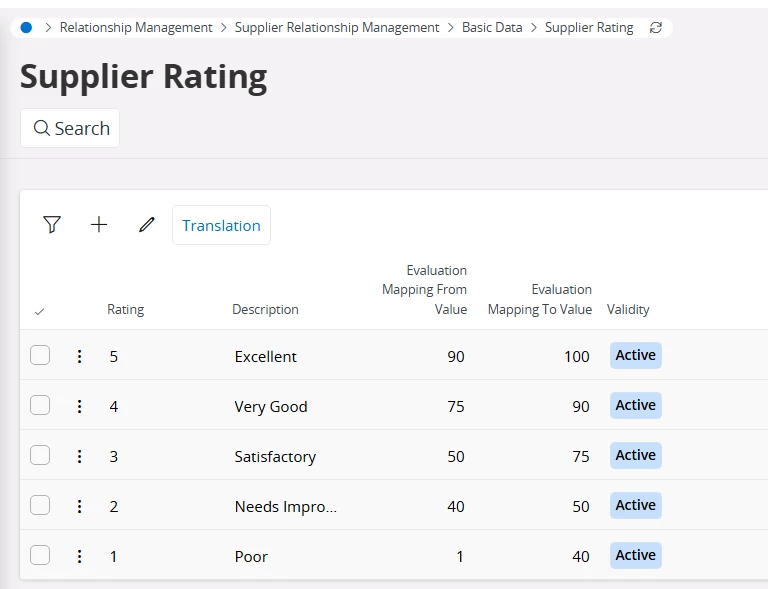Toggle select-all checkmark in table header
768x589 pixels.
click(39, 311)
